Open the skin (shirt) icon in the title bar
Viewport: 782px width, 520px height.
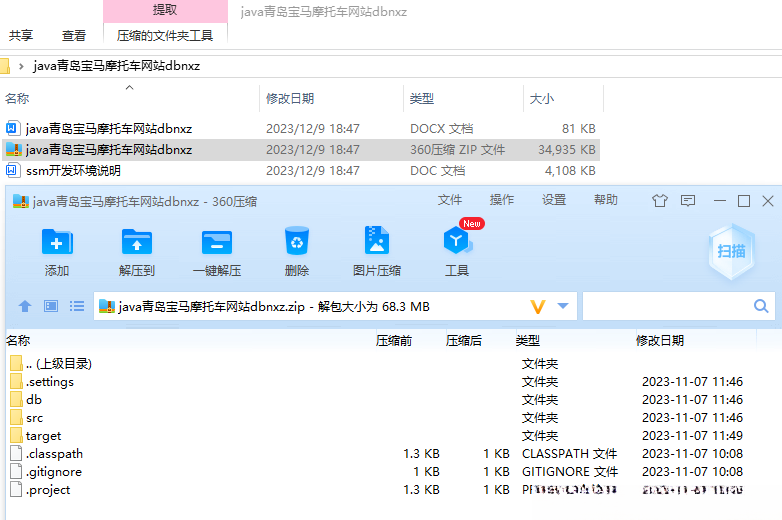660,201
